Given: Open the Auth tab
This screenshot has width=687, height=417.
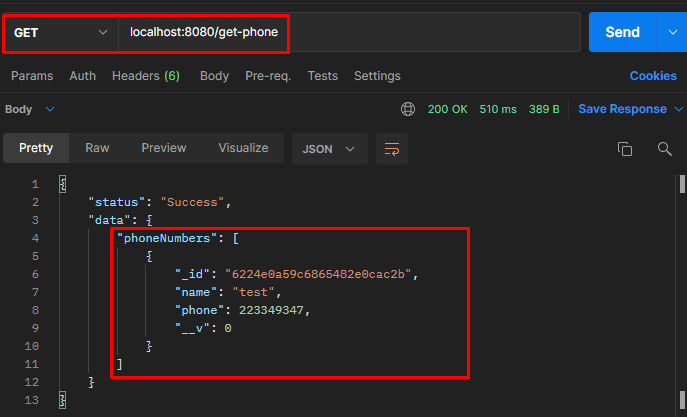Looking at the screenshot, I should coord(83,76).
